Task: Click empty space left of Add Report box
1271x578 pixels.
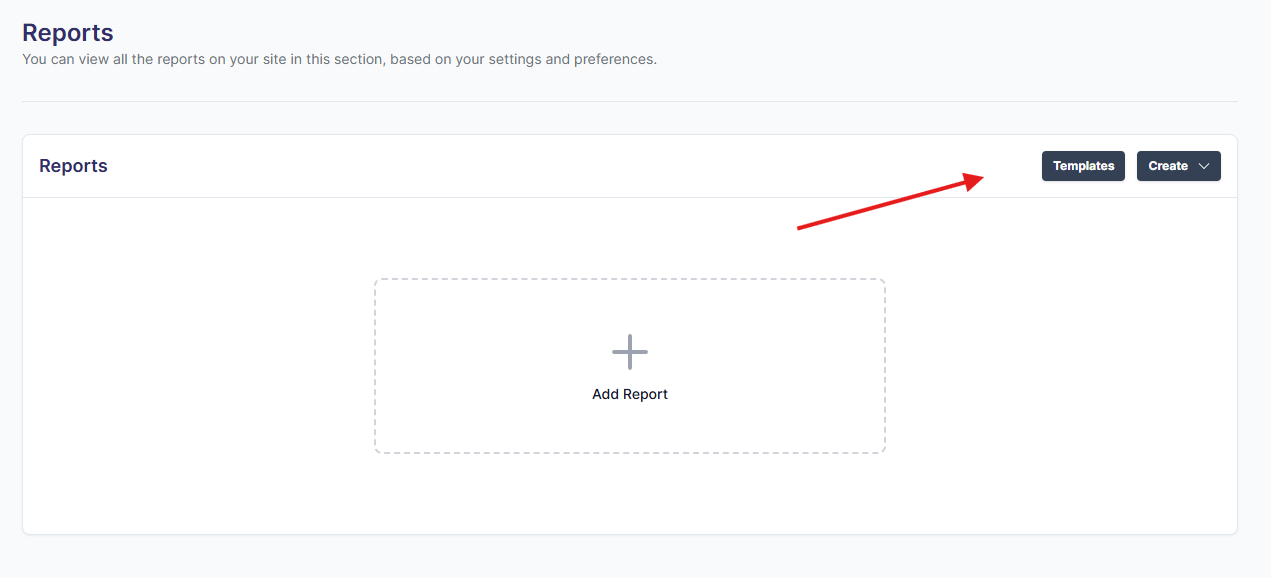Action: coord(200,366)
